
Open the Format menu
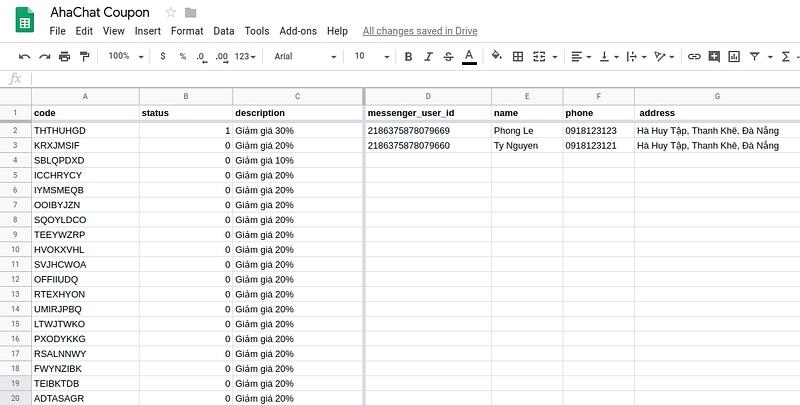click(x=187, y=31)
